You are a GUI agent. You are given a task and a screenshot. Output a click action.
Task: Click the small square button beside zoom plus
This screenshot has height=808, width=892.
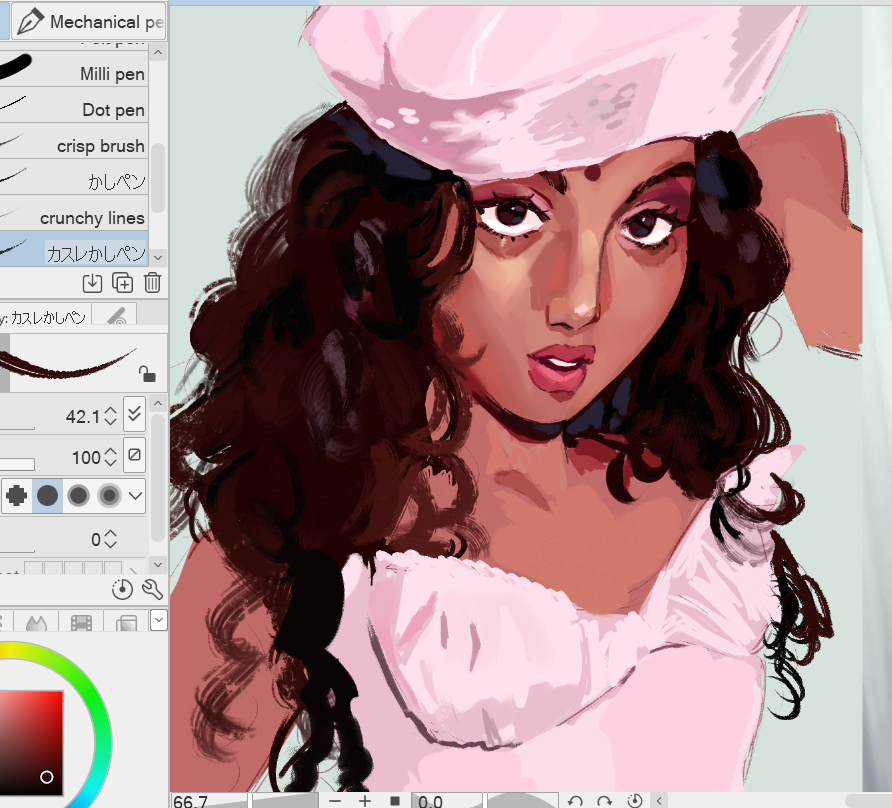(x=395, y=801)
